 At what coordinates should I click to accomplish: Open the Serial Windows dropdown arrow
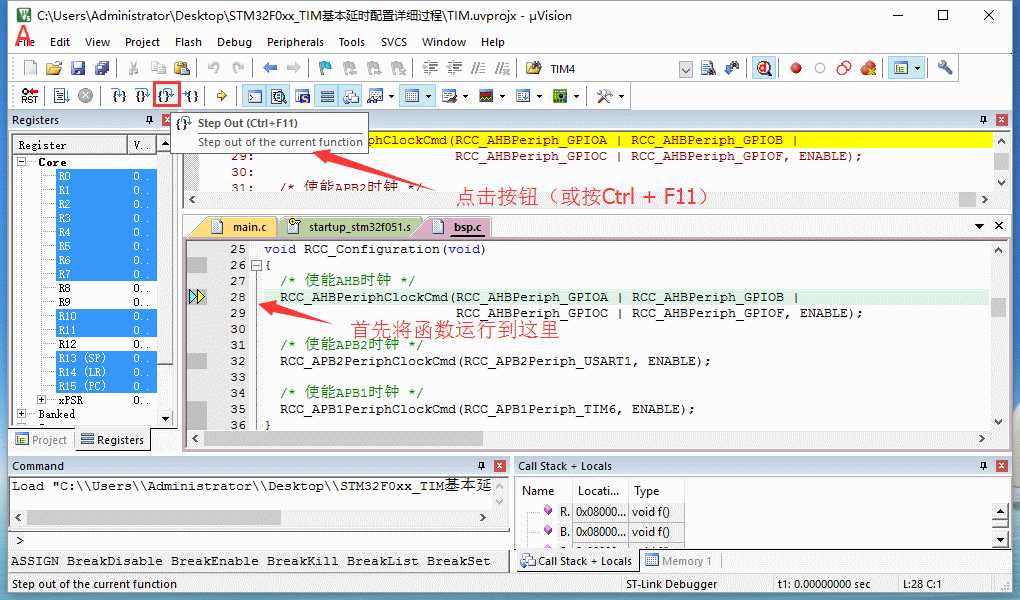click(x=465, y=96)
